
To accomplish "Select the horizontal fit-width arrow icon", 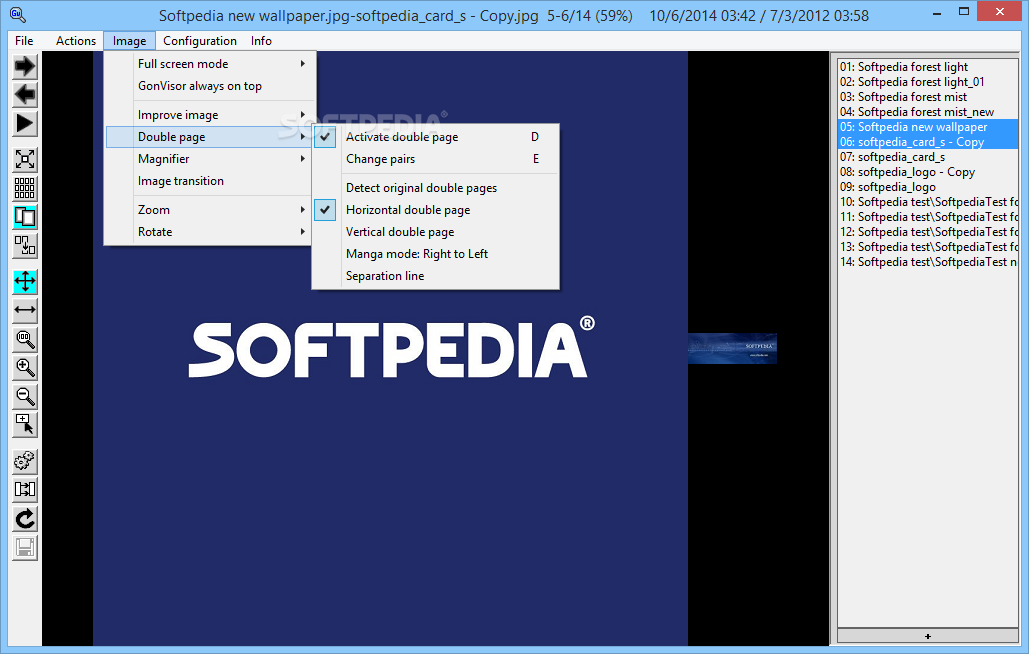I will [25, 310].
